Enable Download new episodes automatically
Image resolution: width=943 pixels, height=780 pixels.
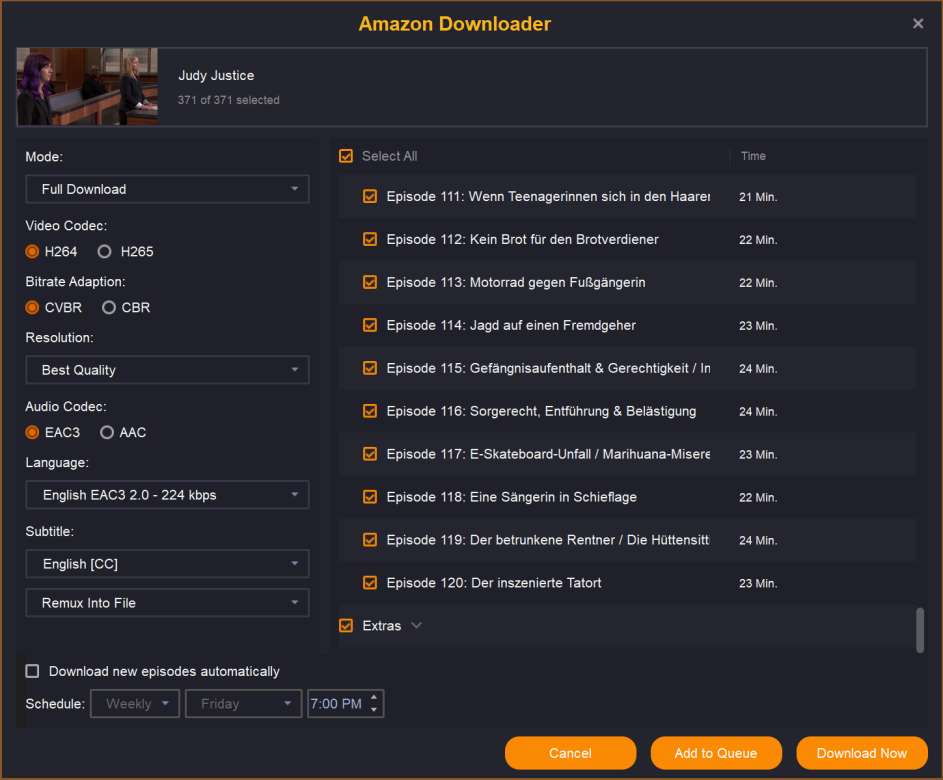[x=33, y=672]
